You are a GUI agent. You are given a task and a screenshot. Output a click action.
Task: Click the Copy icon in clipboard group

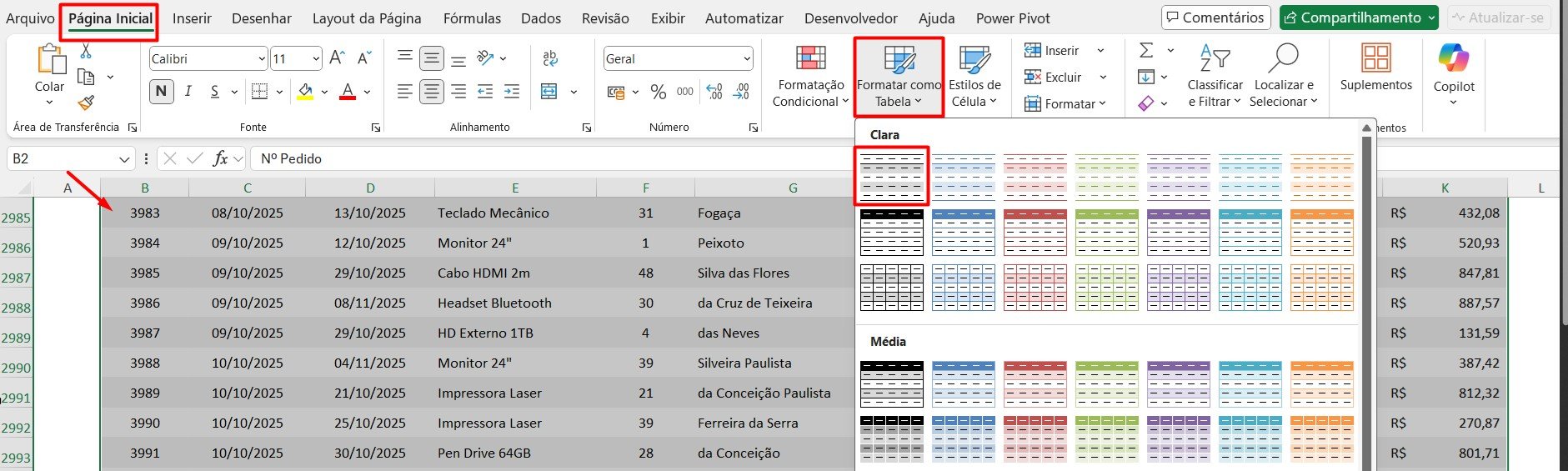(86, 77)
